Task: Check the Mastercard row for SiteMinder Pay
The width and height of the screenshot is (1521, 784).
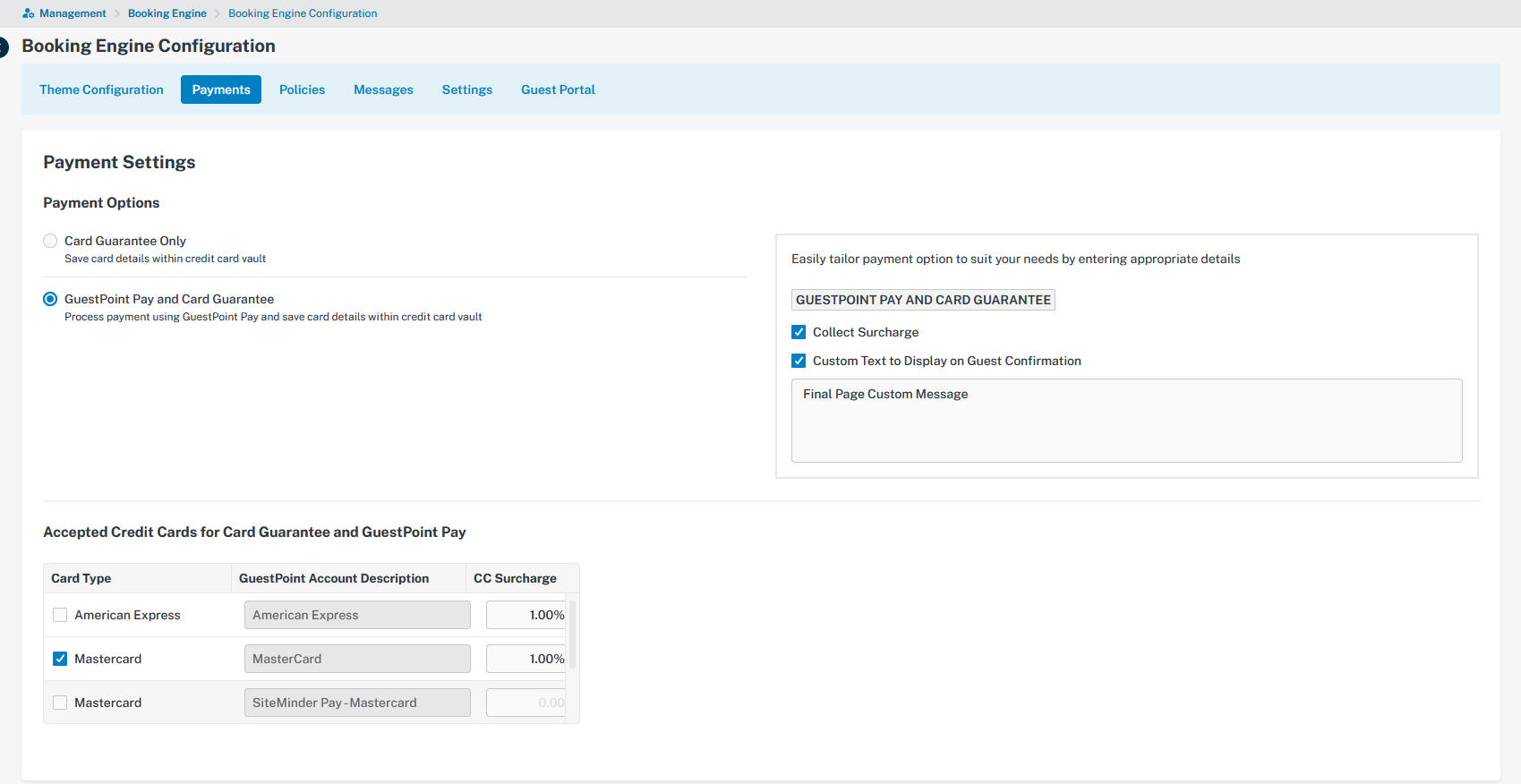Action: (x=60, y=703)
